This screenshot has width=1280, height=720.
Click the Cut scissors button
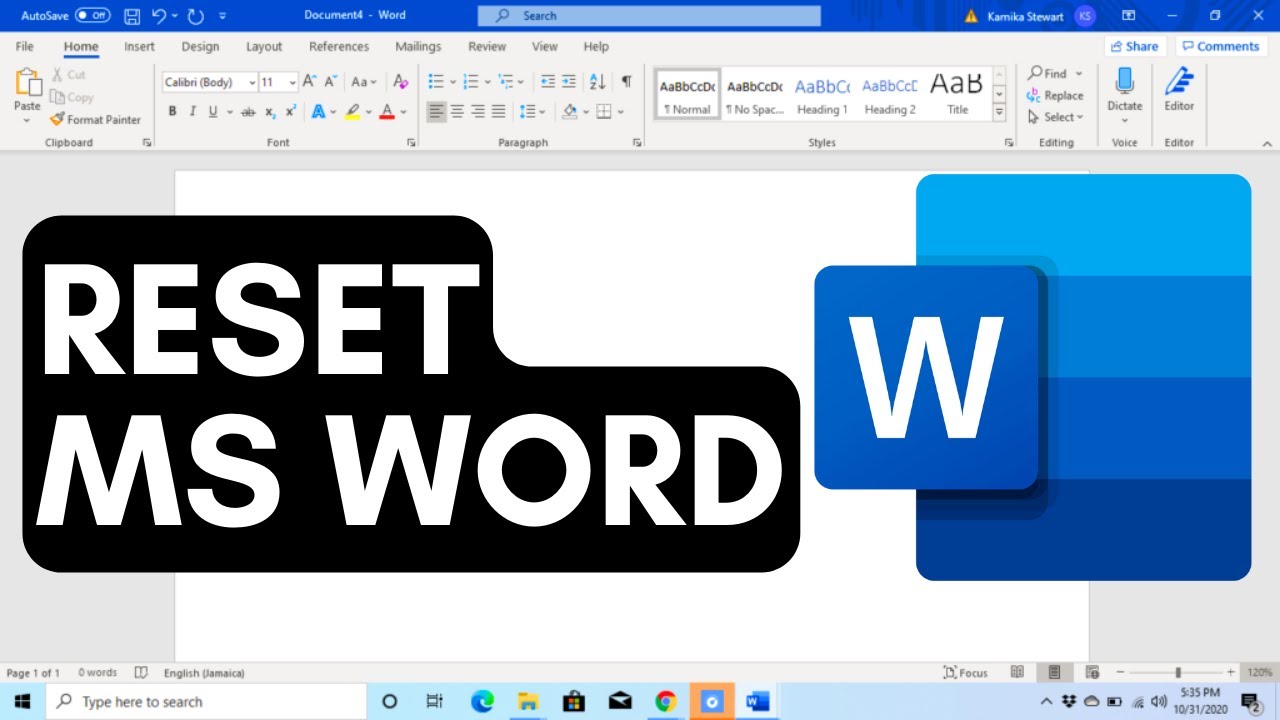tap(68, 75)
